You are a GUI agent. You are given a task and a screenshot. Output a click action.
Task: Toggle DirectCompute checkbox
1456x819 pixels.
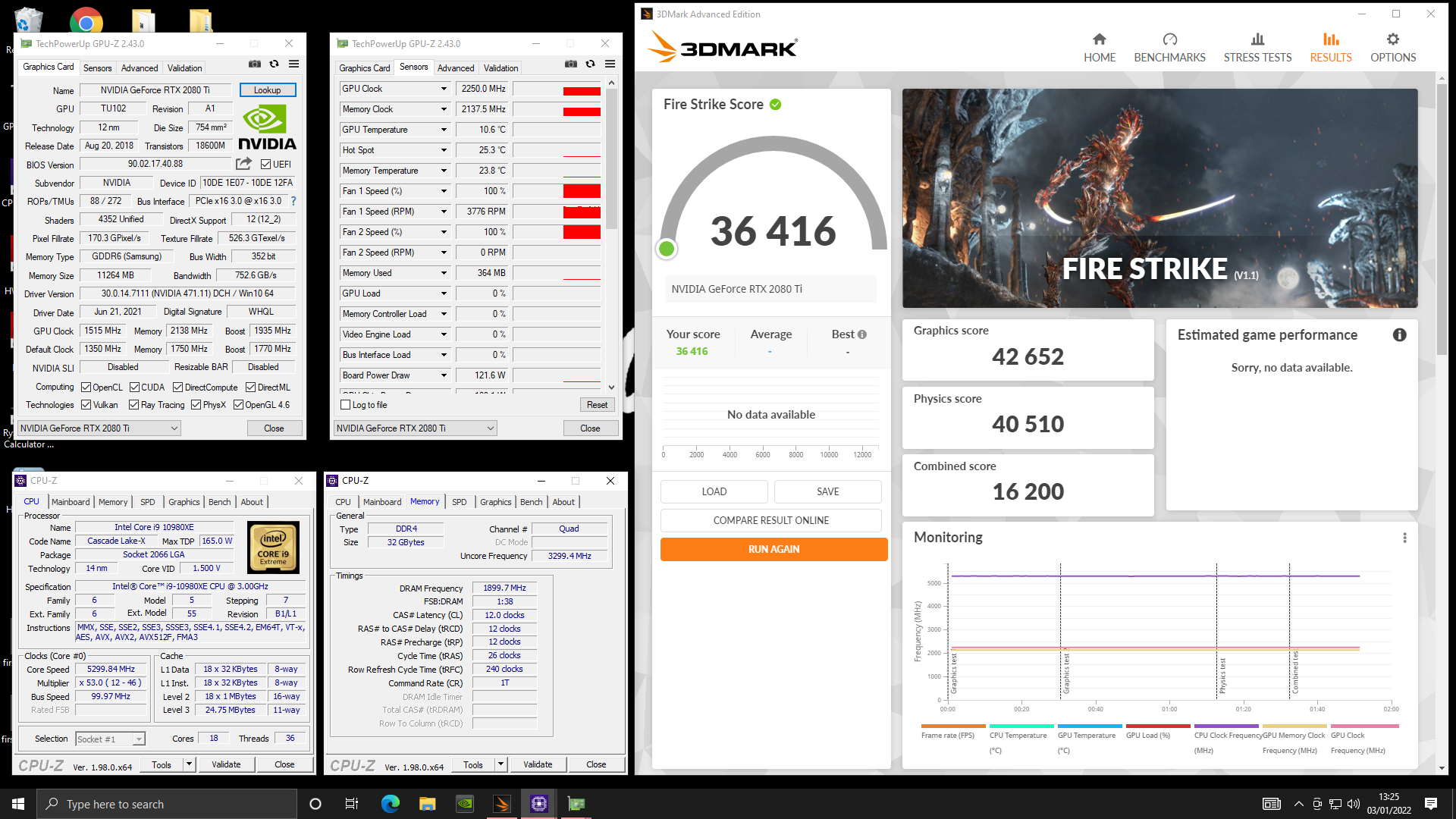coord(178,388)
